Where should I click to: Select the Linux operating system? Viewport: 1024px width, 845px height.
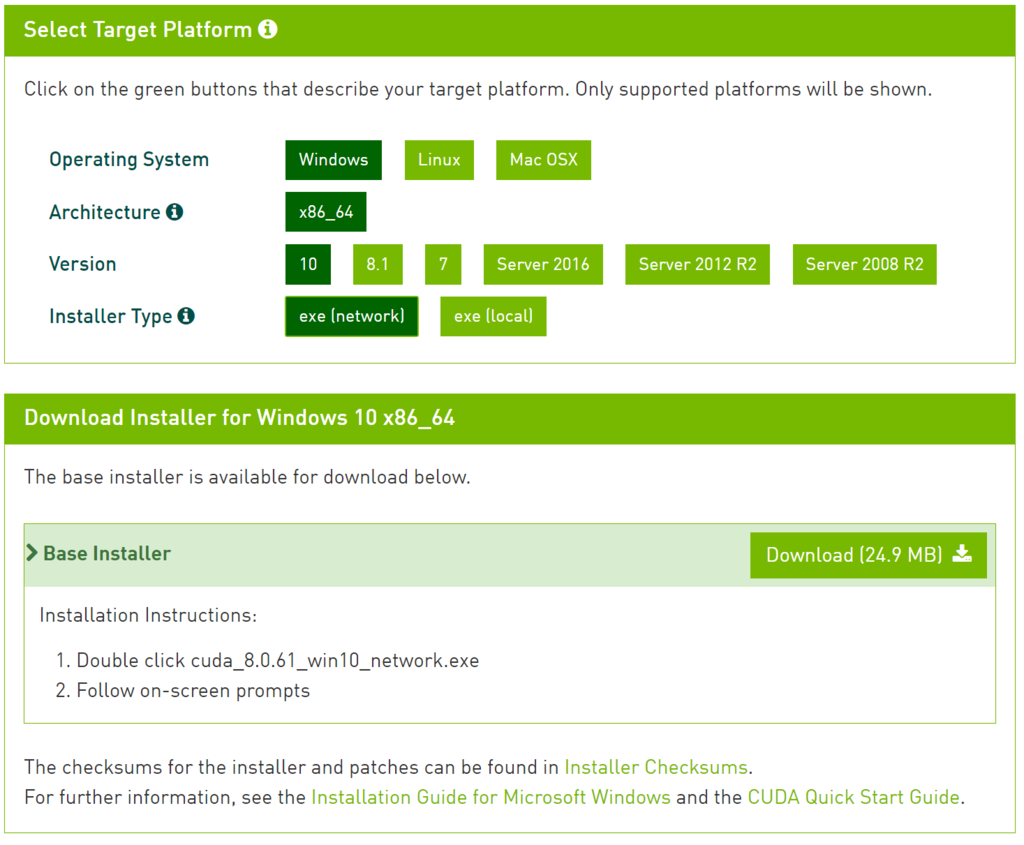[439, 160]
